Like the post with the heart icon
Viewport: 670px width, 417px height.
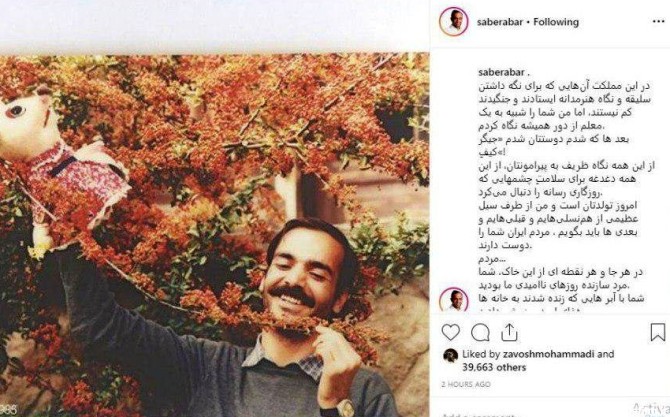tap(450, 332)
